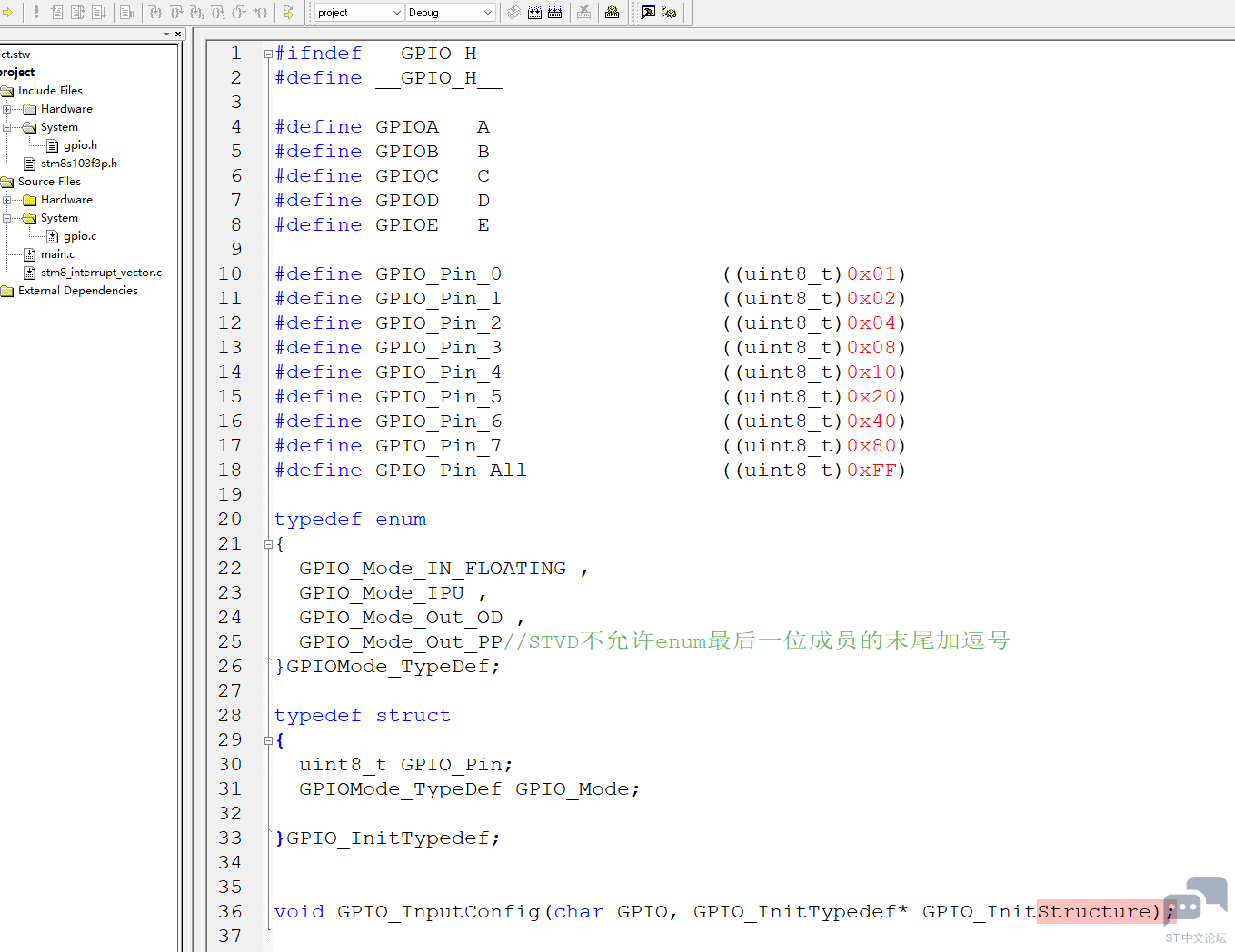Click GPIO_Mode_Out_OD on line 24
Image resolution: width=1235 pixels, height=952 pixels.
tap(401, 618)
